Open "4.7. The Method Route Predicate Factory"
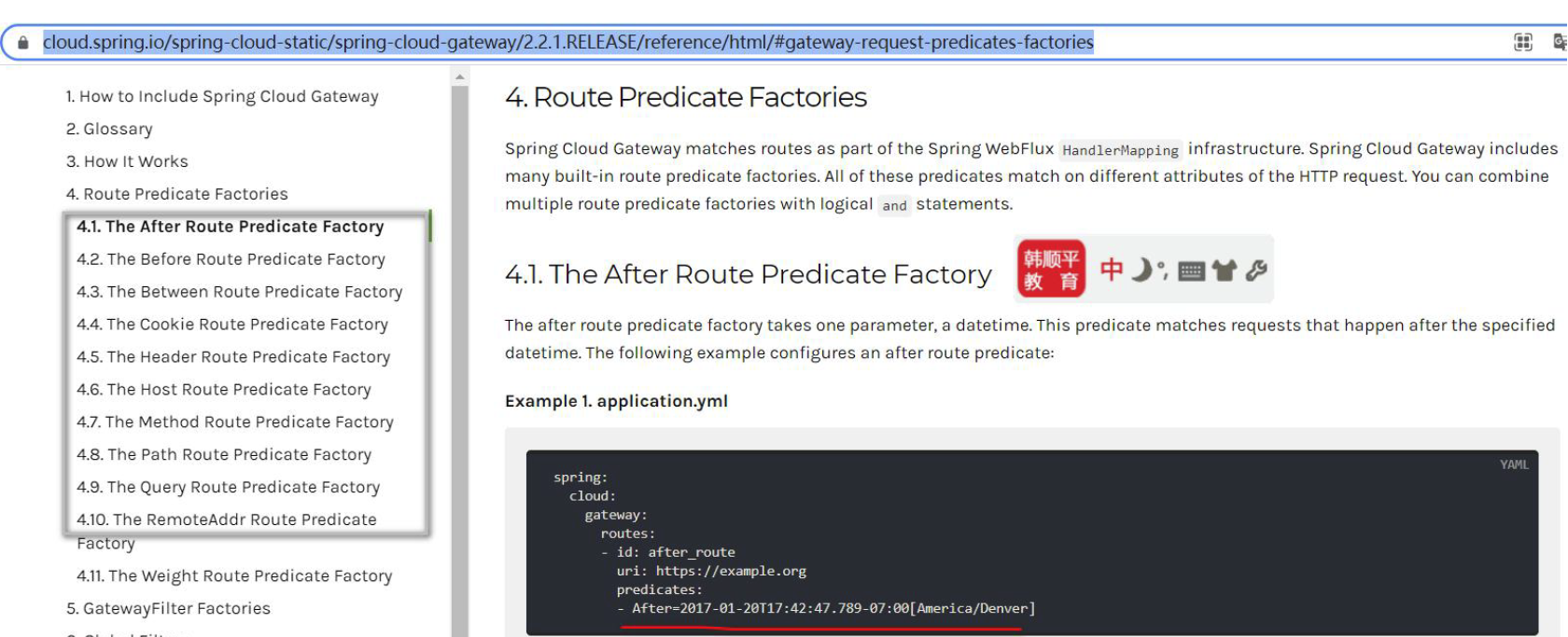1568x637 pixels. [x=235, y=422]
